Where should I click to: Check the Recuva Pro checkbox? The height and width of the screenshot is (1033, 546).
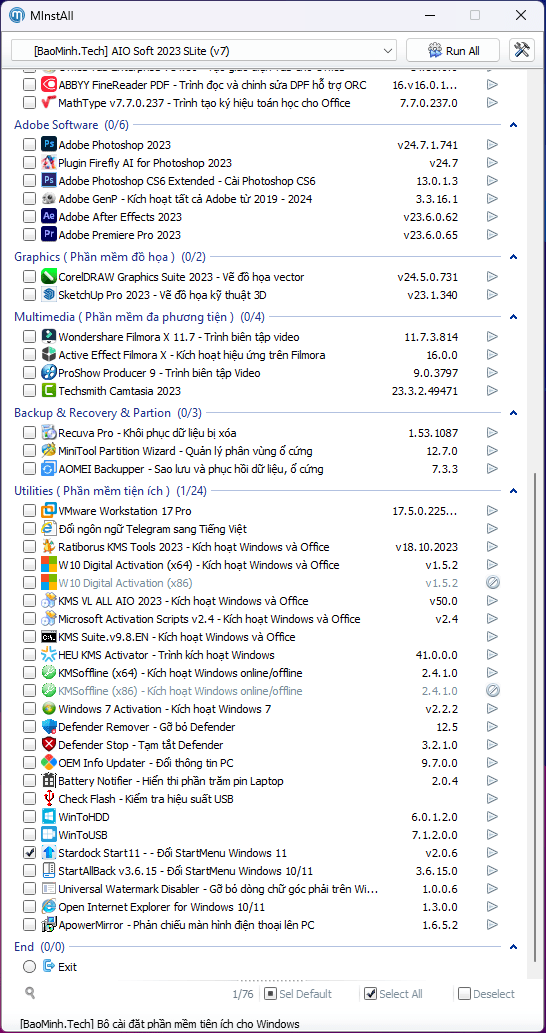[29, 432]
